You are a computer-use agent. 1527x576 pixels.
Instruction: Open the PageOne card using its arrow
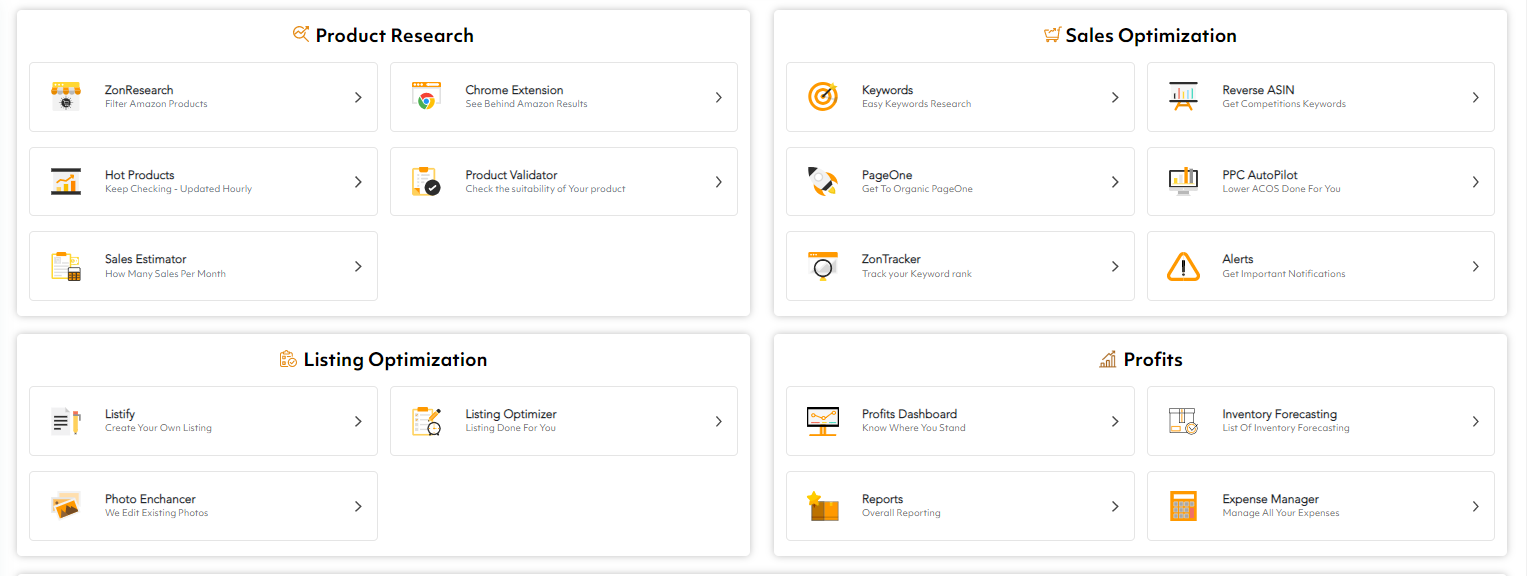point(1115,181)
